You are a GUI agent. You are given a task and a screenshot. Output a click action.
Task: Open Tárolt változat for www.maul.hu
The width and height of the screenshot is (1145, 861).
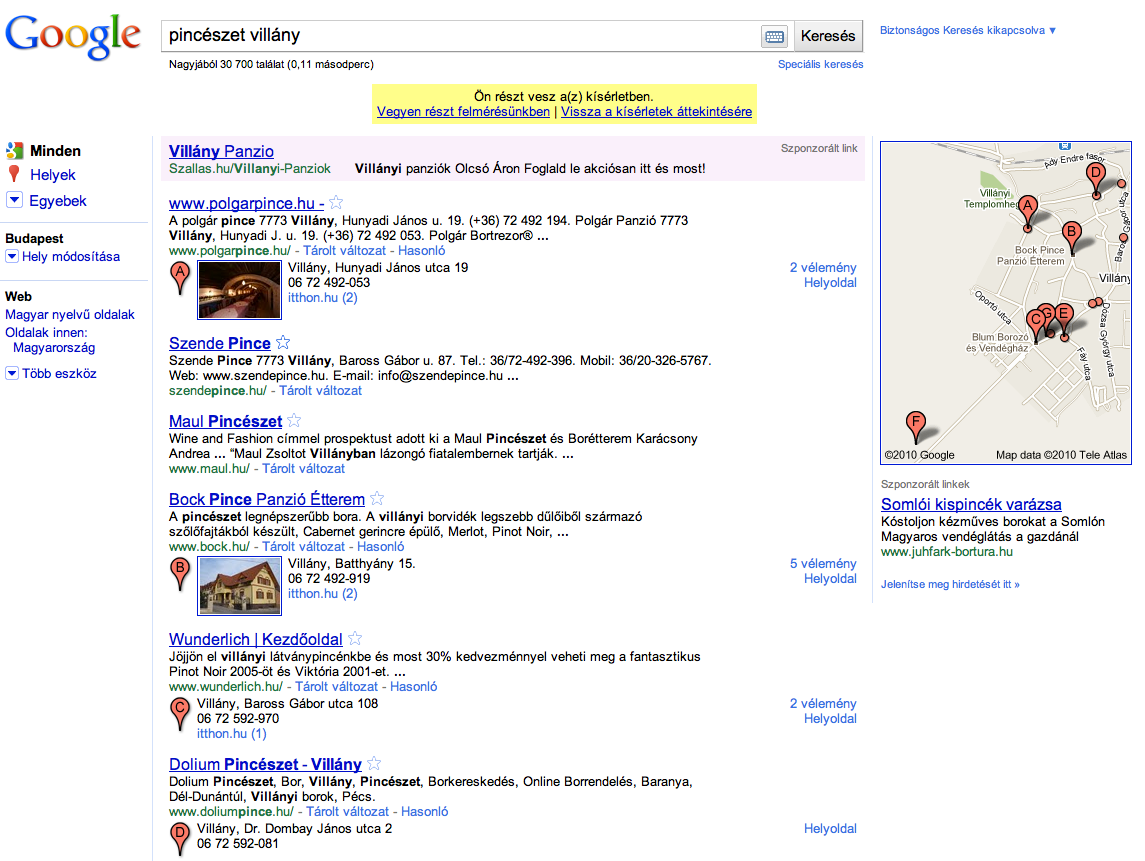tap(303, 469)
